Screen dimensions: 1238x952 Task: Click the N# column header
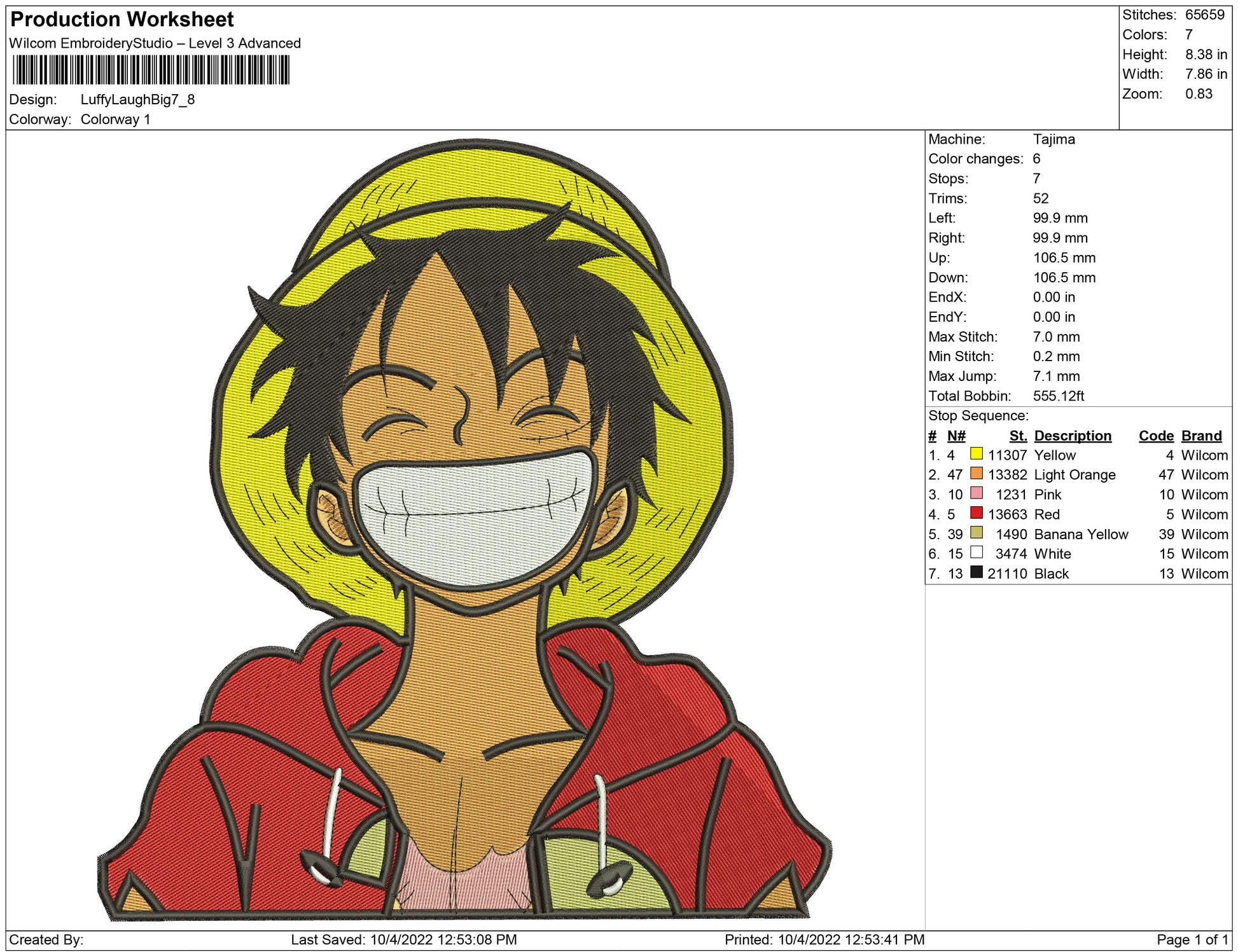pos(956,436)
